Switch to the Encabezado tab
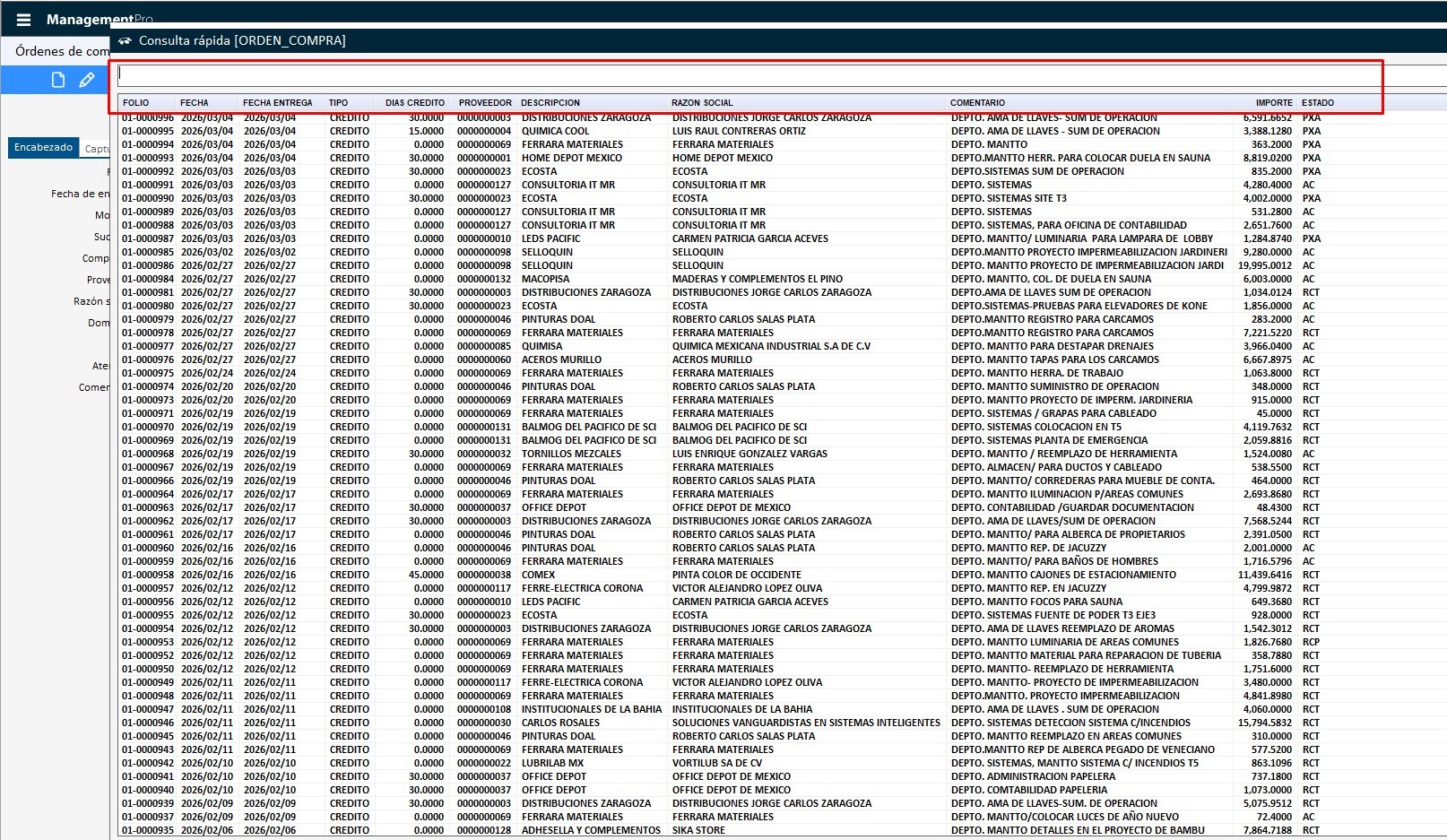 [43, 148]
